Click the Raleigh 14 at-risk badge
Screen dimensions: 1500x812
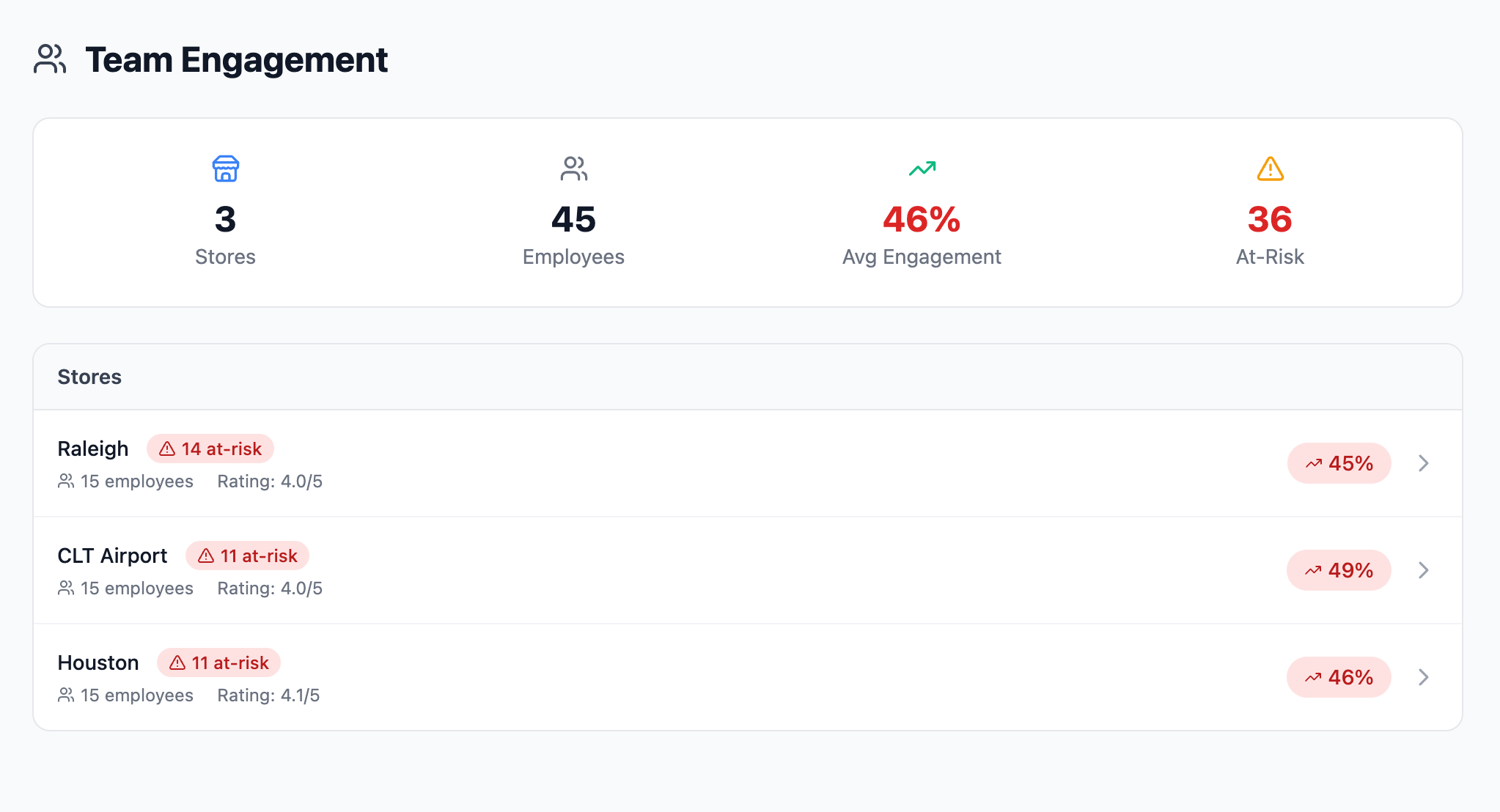pos(210,449)
